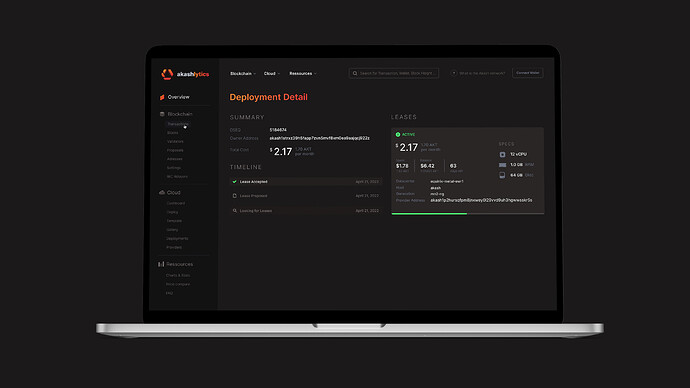Viewport: 690px width, 388px height.
Task: Open Blocks under Blockchain in sidebar
Action: [172, 133]
